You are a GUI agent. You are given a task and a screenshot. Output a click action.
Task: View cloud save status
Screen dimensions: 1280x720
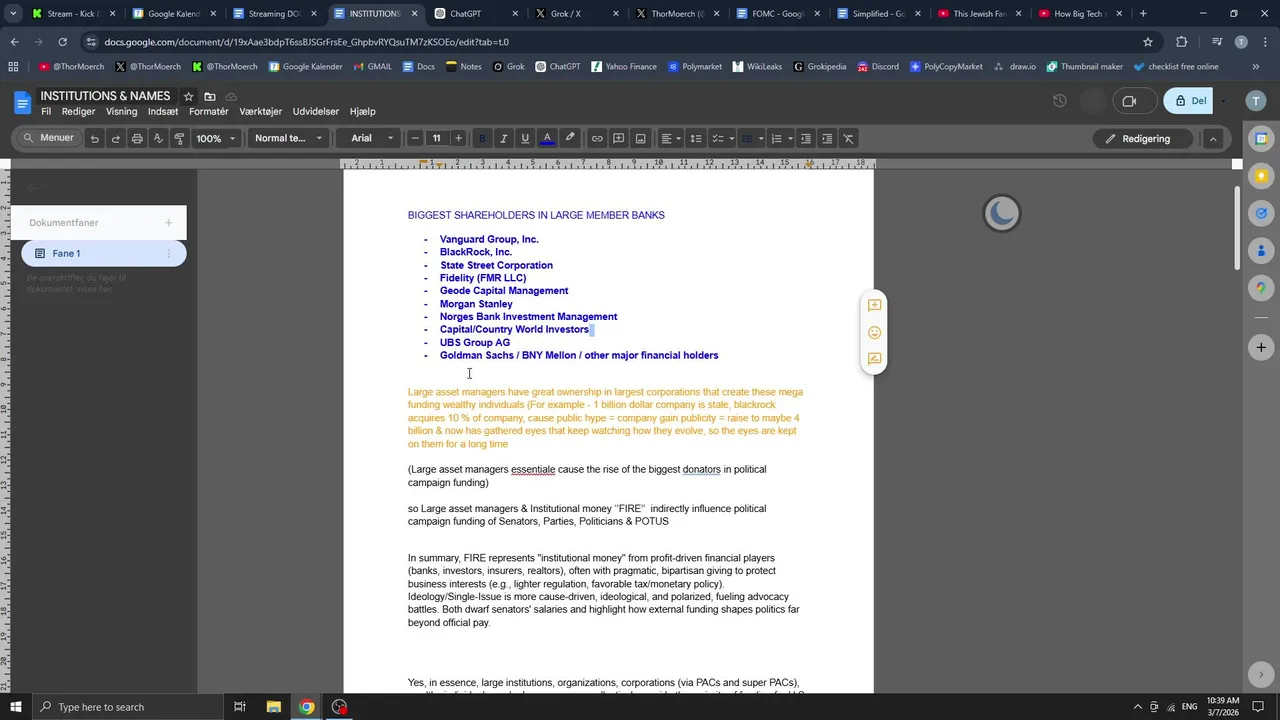pos(231,96)
